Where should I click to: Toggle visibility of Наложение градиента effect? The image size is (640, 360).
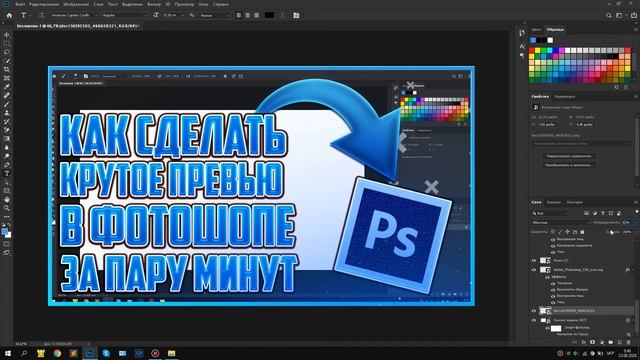click(x=553, y=245)
